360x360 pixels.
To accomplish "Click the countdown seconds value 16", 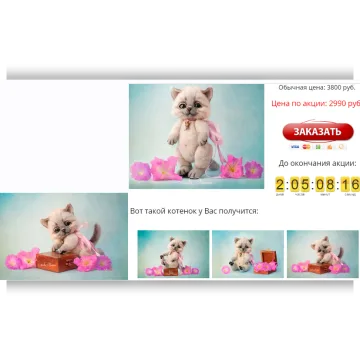I will click(x=350, y=184).
